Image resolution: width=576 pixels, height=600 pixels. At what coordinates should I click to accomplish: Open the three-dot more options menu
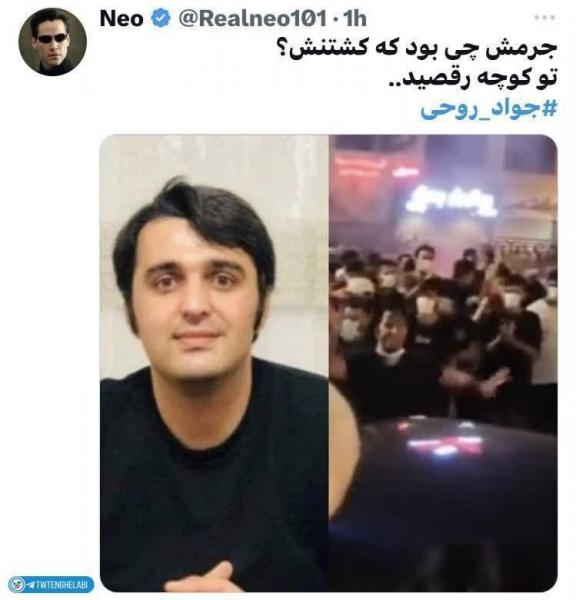click(x=545, y=17)
